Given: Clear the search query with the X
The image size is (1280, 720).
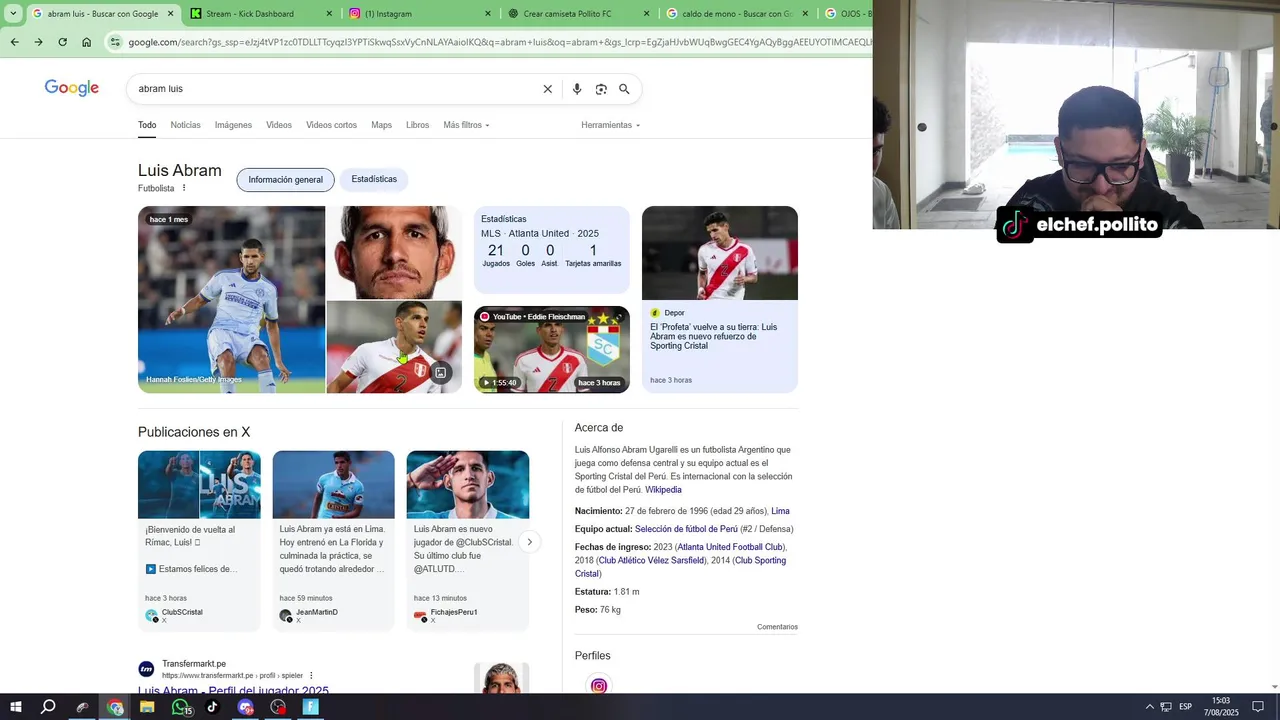Looking at the screenshot, I should point(547,89).
